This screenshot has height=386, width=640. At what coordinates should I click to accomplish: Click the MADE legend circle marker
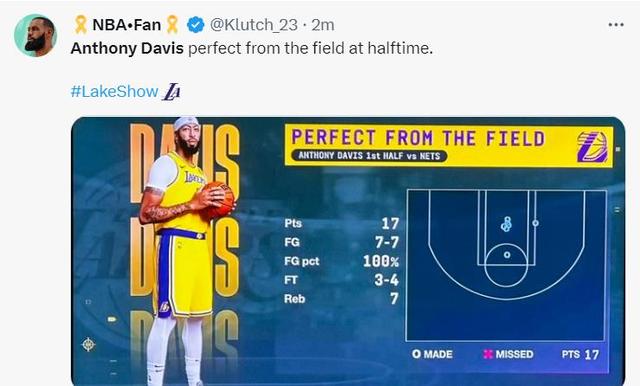(416, 354)
